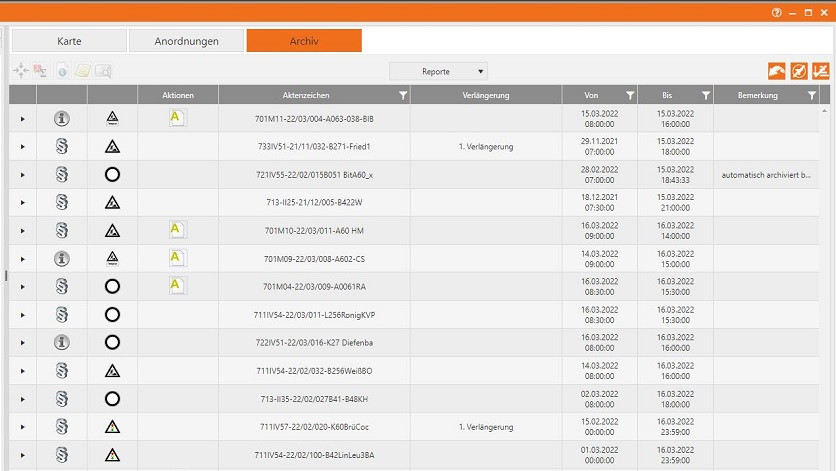Click the yellow document action icon for 701M11-22/03/004-A063-038-BIB
836x471 pixels.
178,118
